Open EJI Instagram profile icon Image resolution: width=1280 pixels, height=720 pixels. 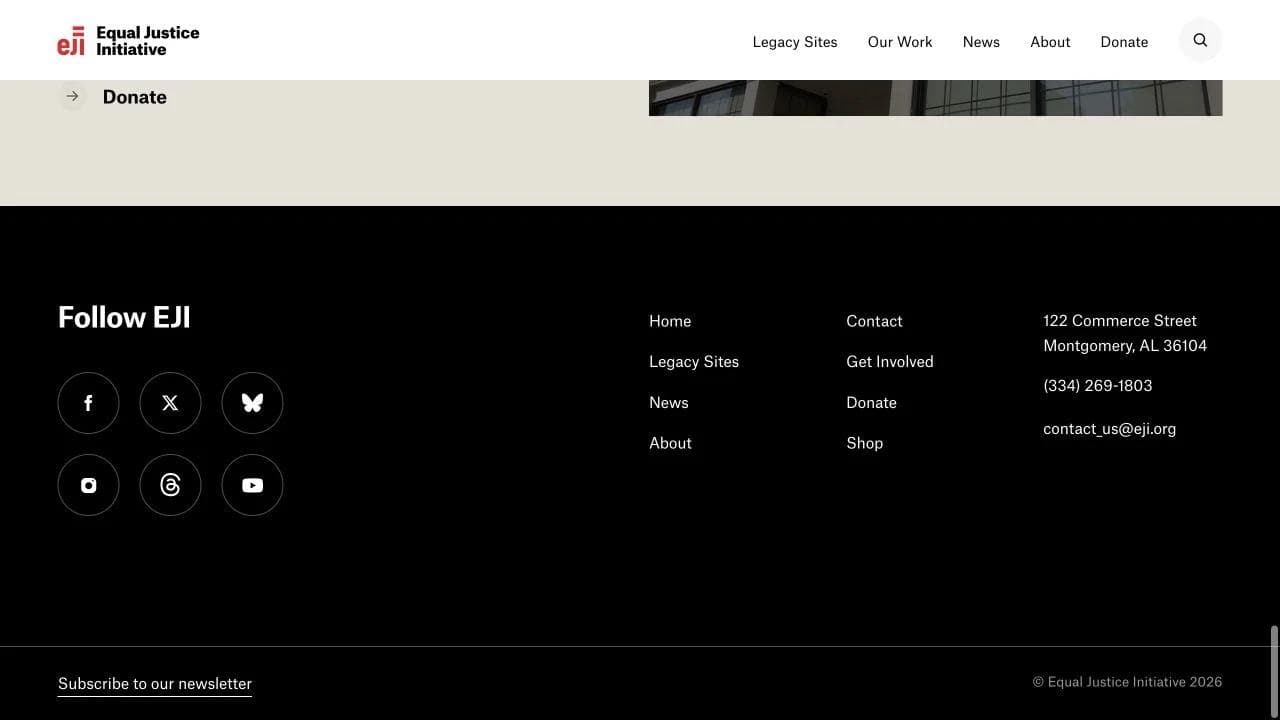point(88,485)
